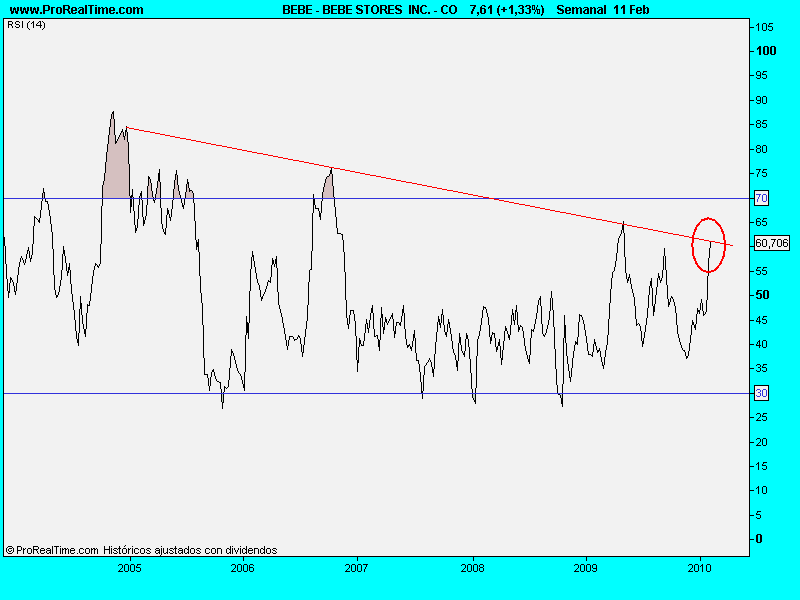Click the Semanal timeframe label
The height and width of the screenshot is (600, 800).
click(x=581, y=9)
